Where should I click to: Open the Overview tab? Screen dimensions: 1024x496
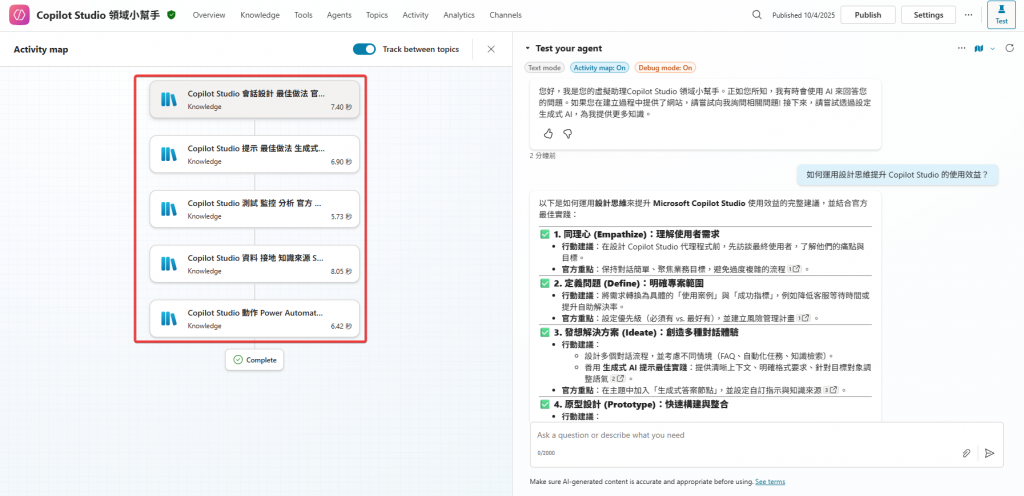[209, 15]
